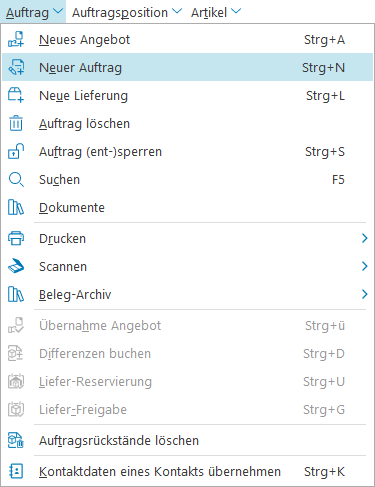
Task: Click the Neue Lieferung package icon
Action: [x=16, y=95]
